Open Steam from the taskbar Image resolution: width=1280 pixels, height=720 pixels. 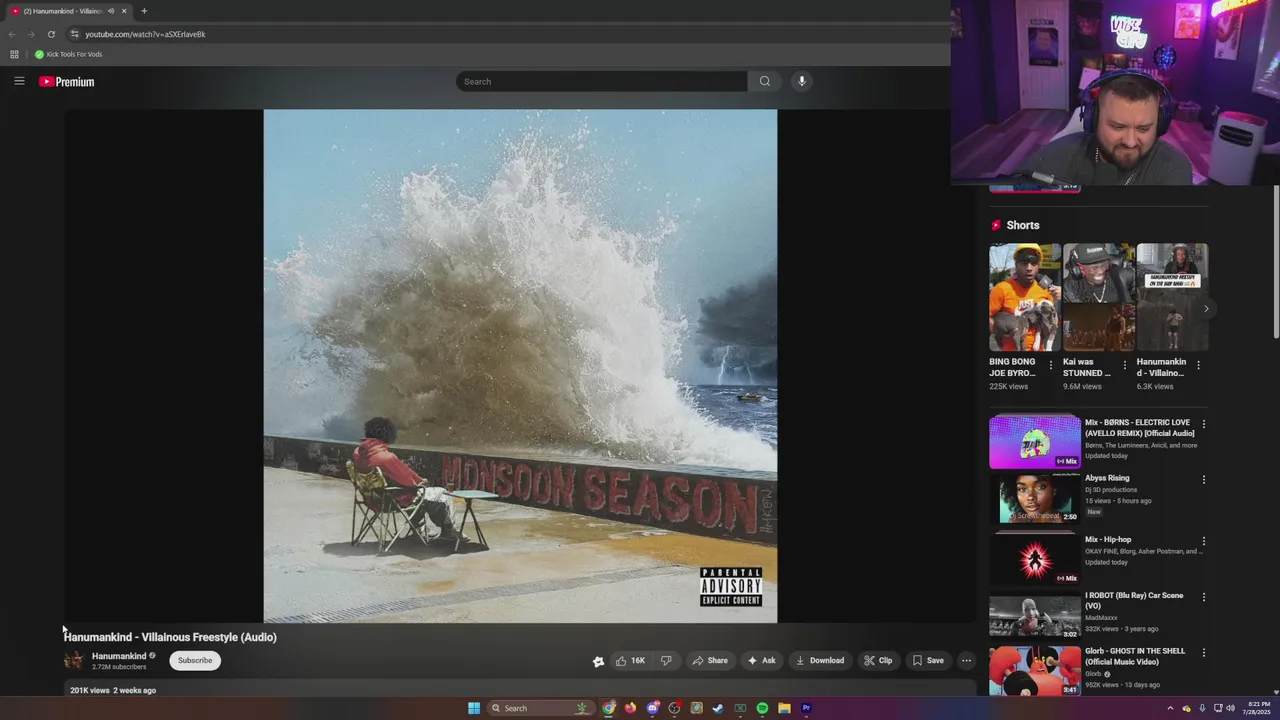718,708
